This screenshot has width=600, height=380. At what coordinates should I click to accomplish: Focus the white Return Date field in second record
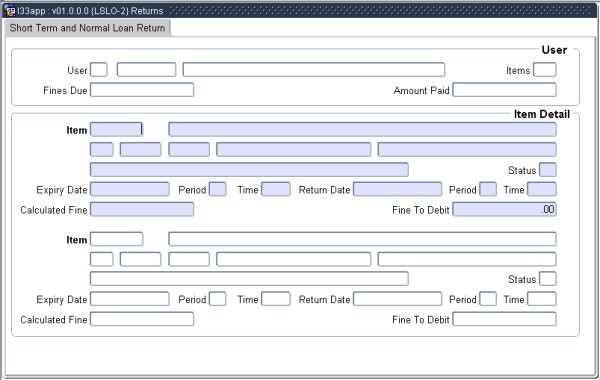click(x=398, y=299)
